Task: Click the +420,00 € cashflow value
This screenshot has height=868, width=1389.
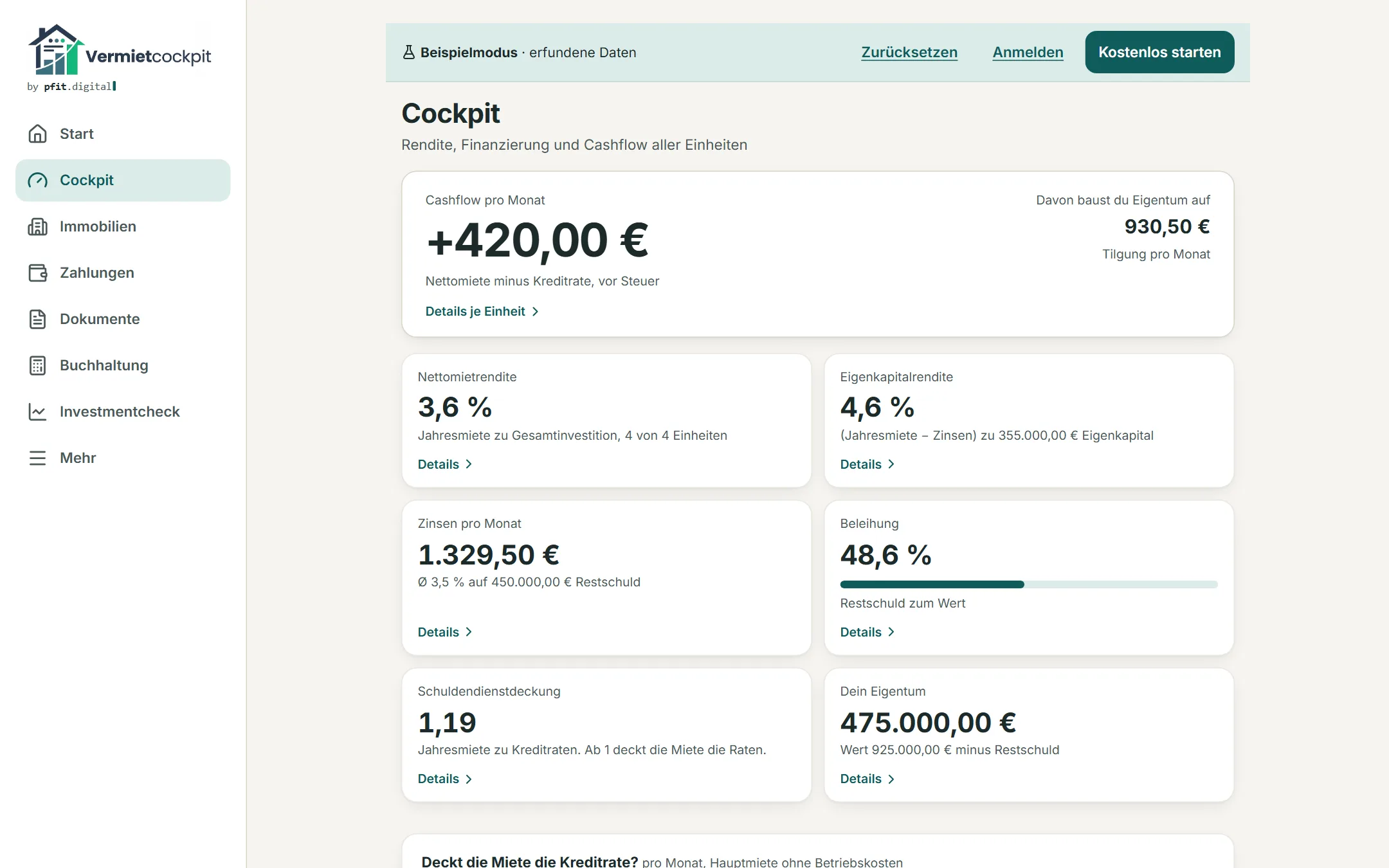Action: pos(538,240)
